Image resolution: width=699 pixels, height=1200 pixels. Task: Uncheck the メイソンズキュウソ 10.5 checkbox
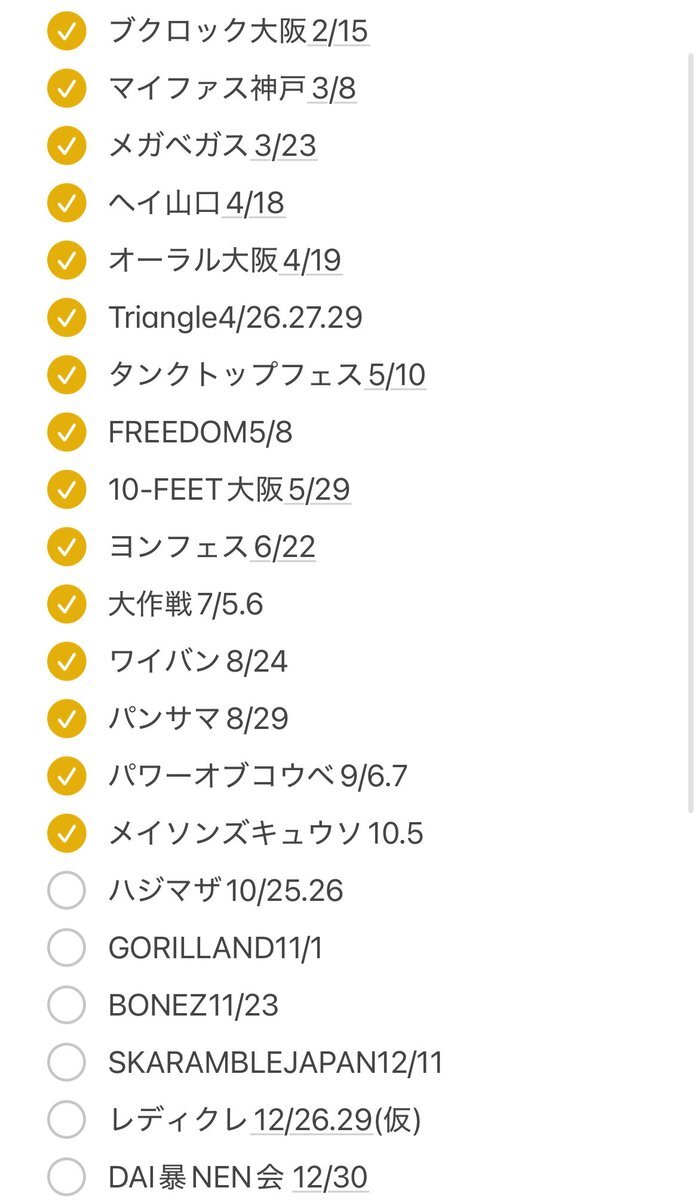point(66,833)
